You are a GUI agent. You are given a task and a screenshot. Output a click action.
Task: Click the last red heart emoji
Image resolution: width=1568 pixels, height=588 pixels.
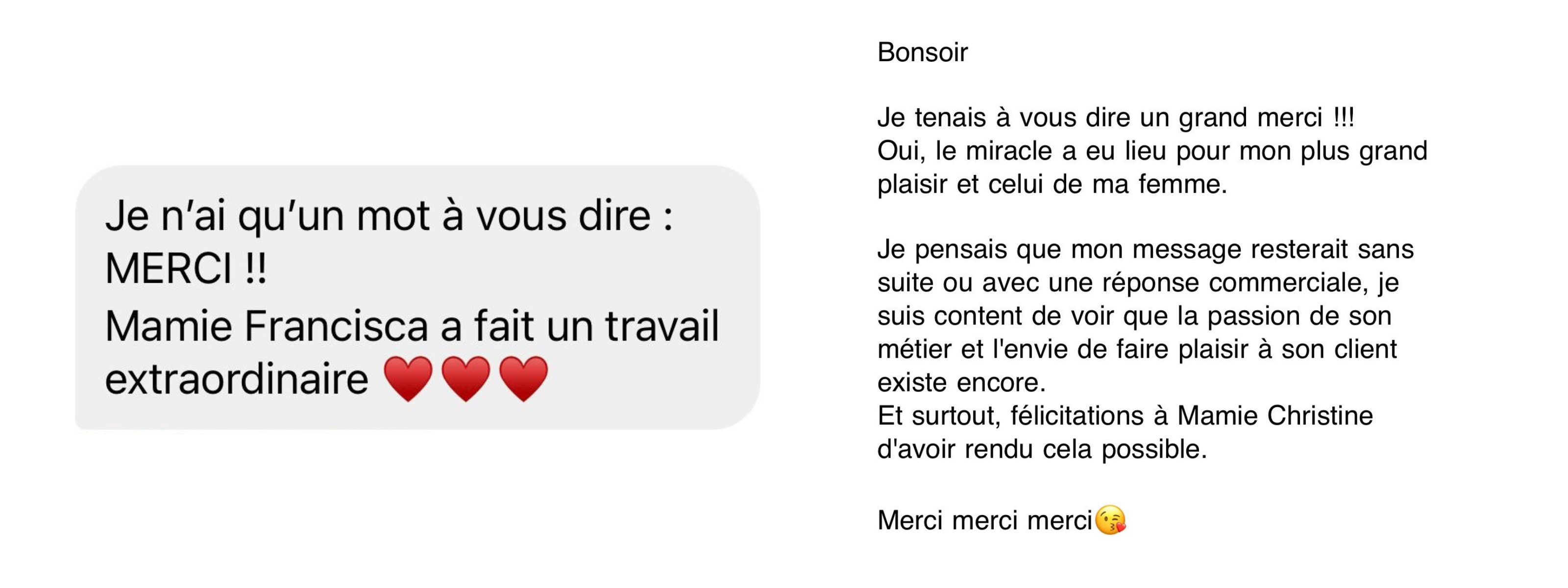(523, 379)
